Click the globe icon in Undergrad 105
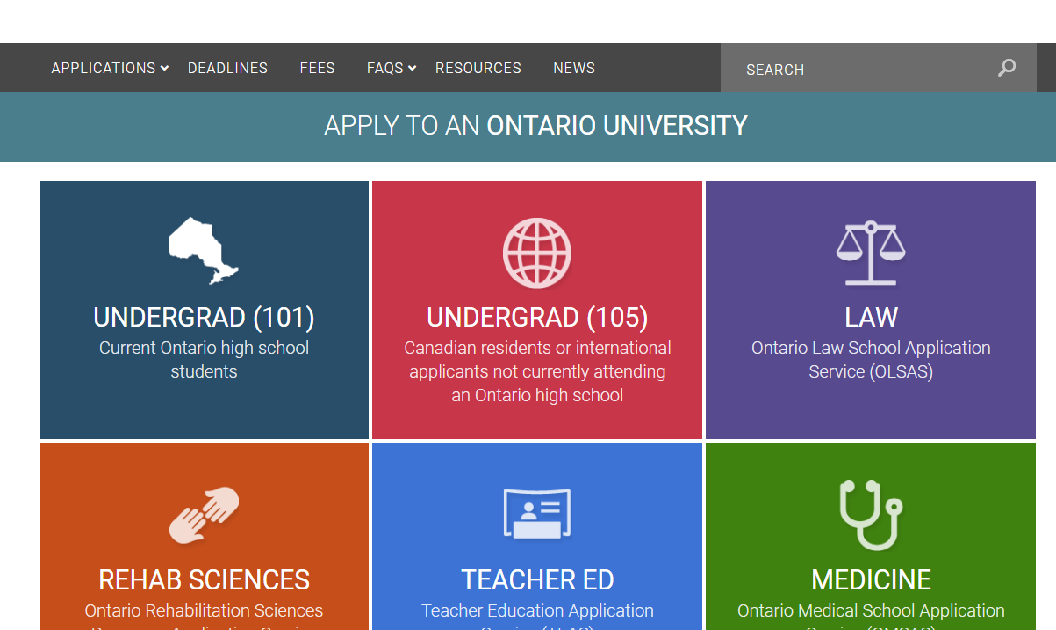1056x630 pixels. tap(537, 253)
